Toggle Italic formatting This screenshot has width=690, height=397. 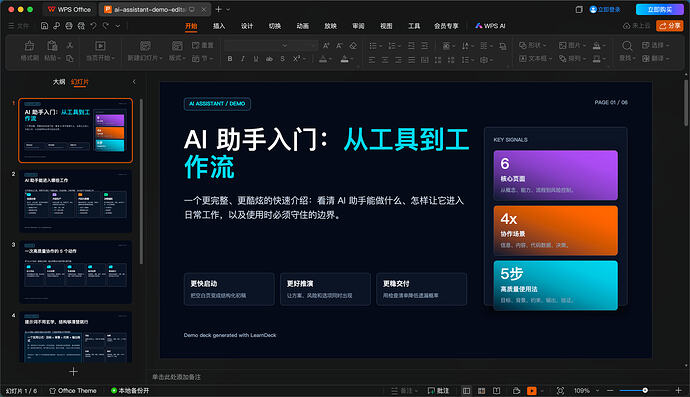(242, 59)
